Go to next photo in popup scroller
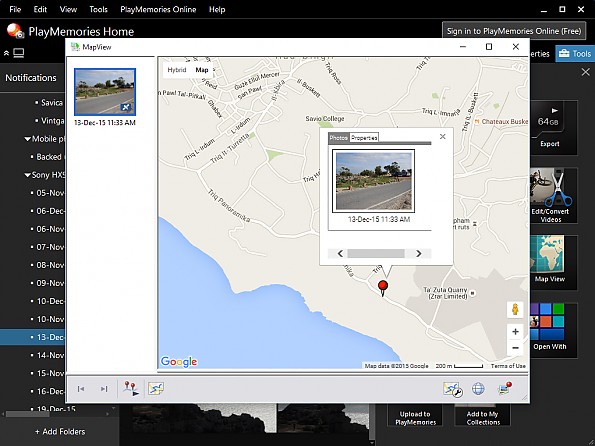Viewport: 595px width, 446px height. coord(419,254)
